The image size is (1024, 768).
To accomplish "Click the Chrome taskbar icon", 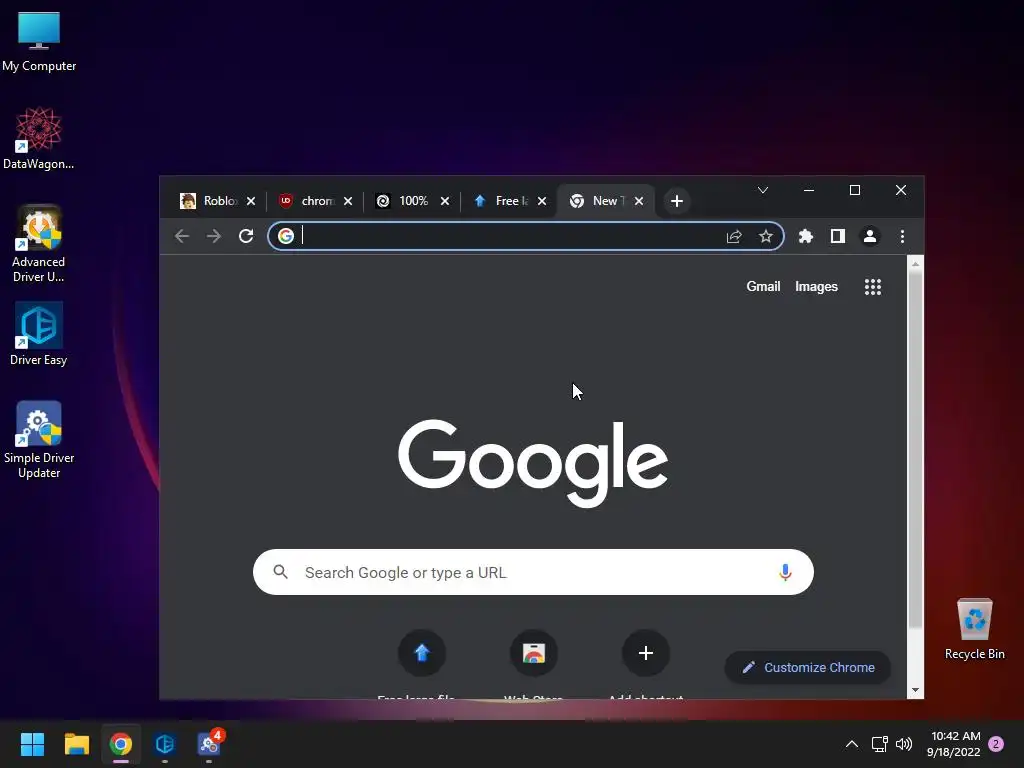I will click(121, 744).
